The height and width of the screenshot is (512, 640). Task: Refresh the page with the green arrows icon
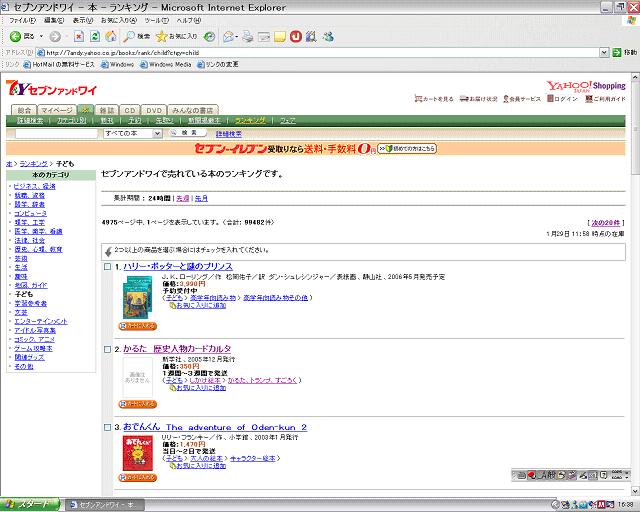pos(95,37)
